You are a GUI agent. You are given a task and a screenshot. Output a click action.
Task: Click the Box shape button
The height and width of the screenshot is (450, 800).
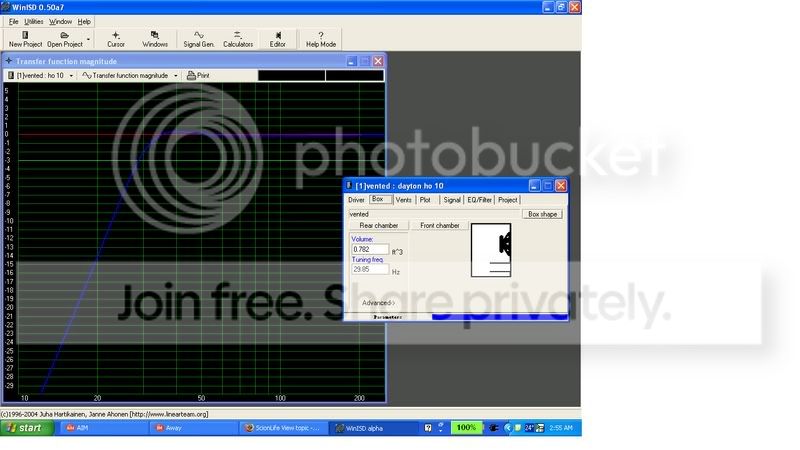pos(544,214)
